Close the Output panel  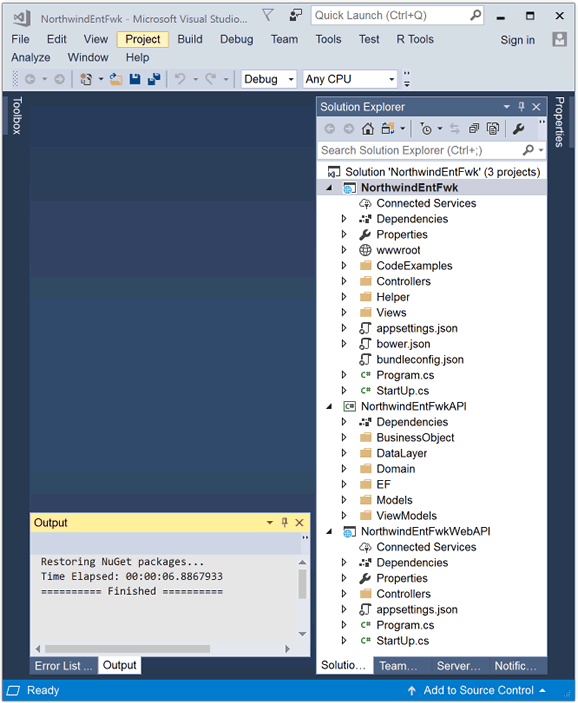pos(300,522)
